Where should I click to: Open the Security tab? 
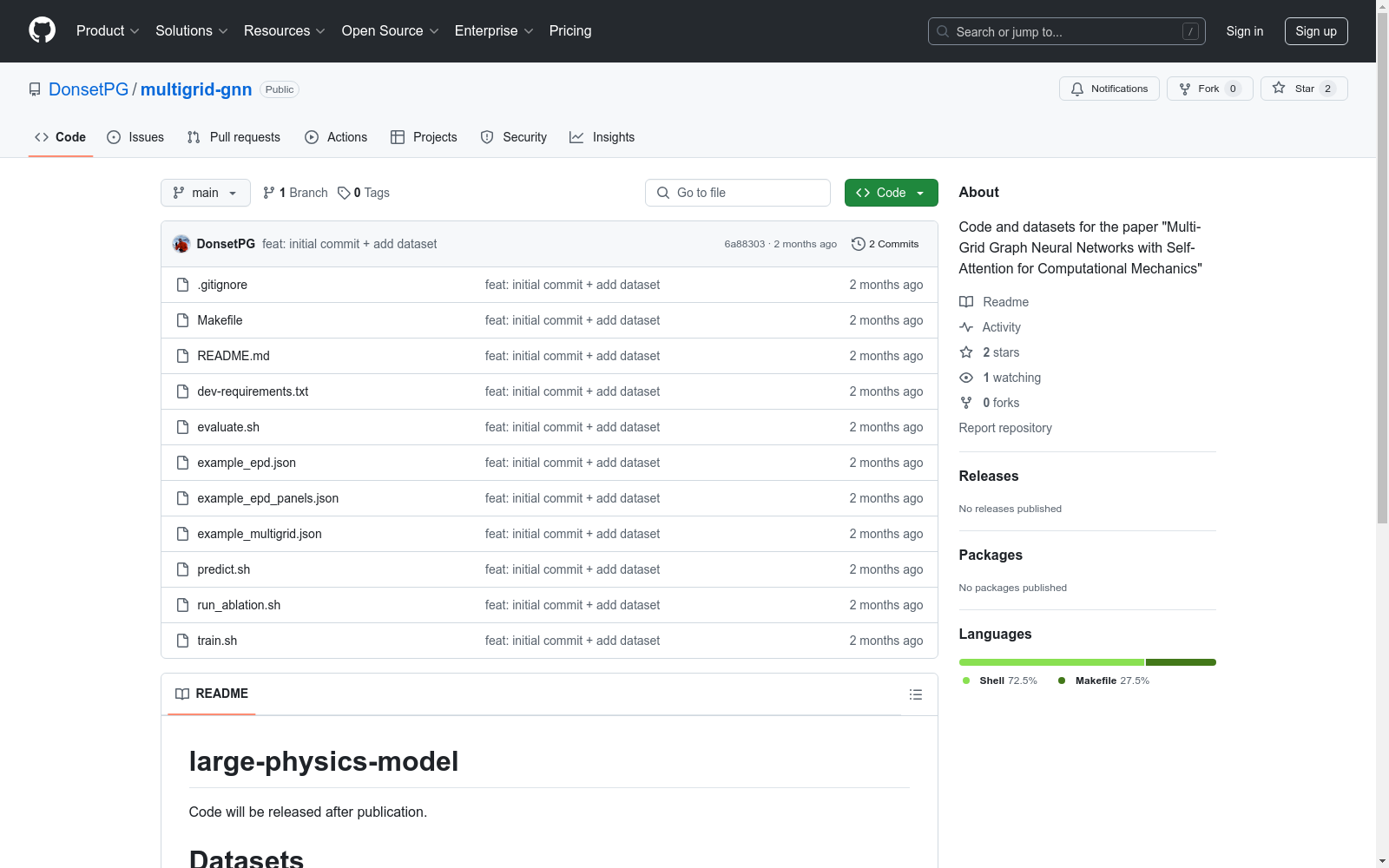(x=514, y=137)
